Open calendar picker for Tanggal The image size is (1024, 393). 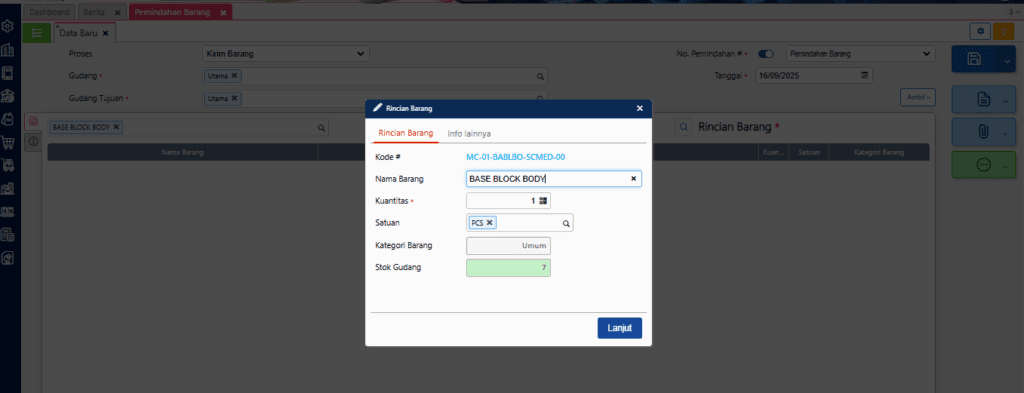click(865, 76)
